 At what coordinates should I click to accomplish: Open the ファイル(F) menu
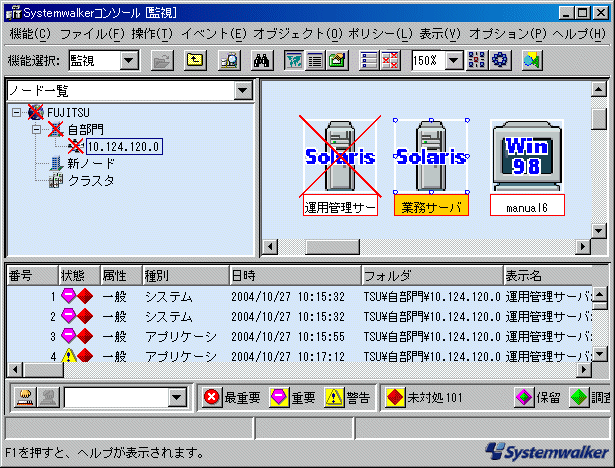[92, 34]
